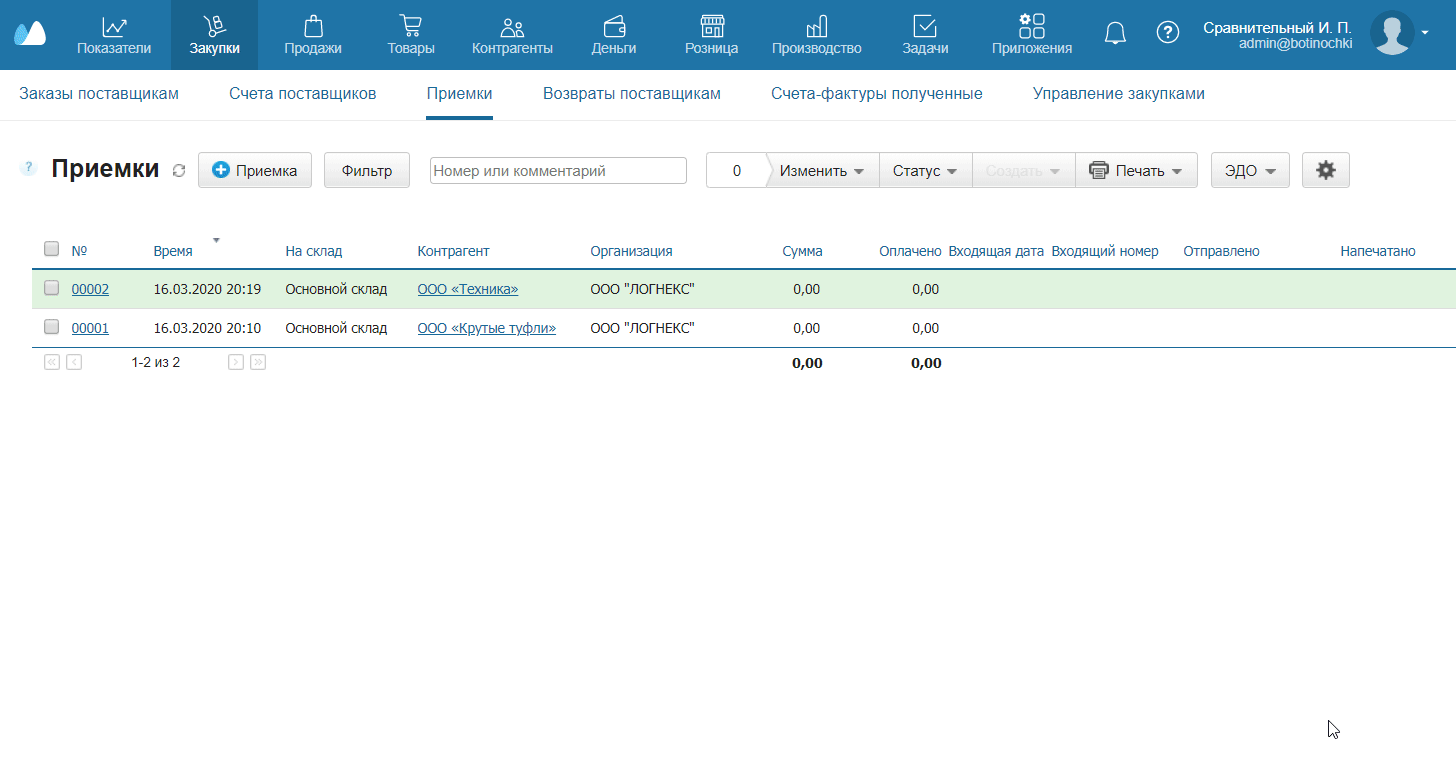Switch to Возвраты поставщикам tab
Image resolution: width=1456 pixels, height=766 pixels.
[x=631, y=94]
